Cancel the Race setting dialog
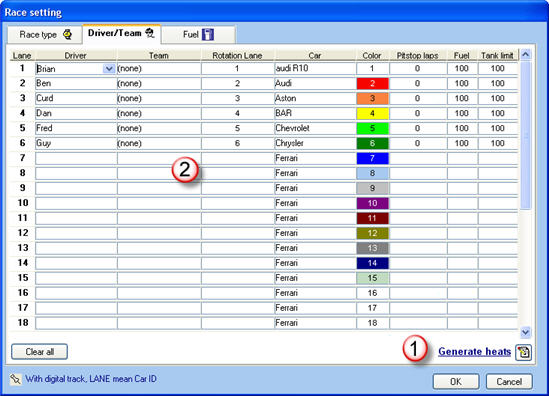This screenshot has height=396, width=549. 509,381
